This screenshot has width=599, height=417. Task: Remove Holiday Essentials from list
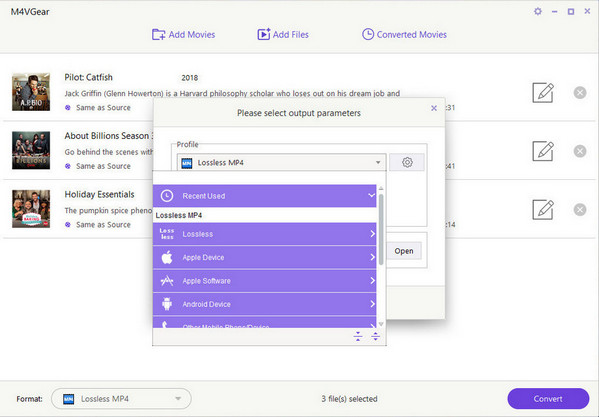[x=580, y=209]
